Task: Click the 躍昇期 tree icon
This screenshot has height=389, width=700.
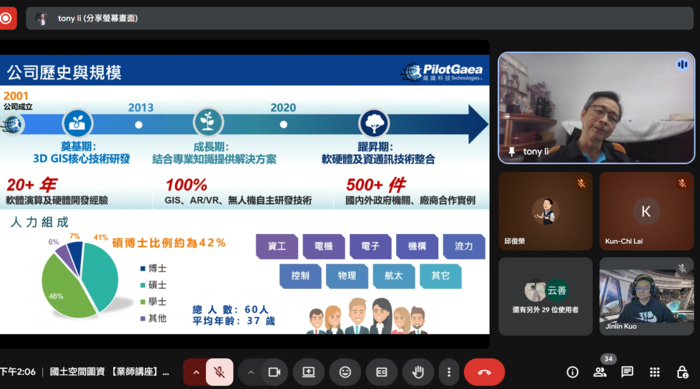Action: coord(374,123)
